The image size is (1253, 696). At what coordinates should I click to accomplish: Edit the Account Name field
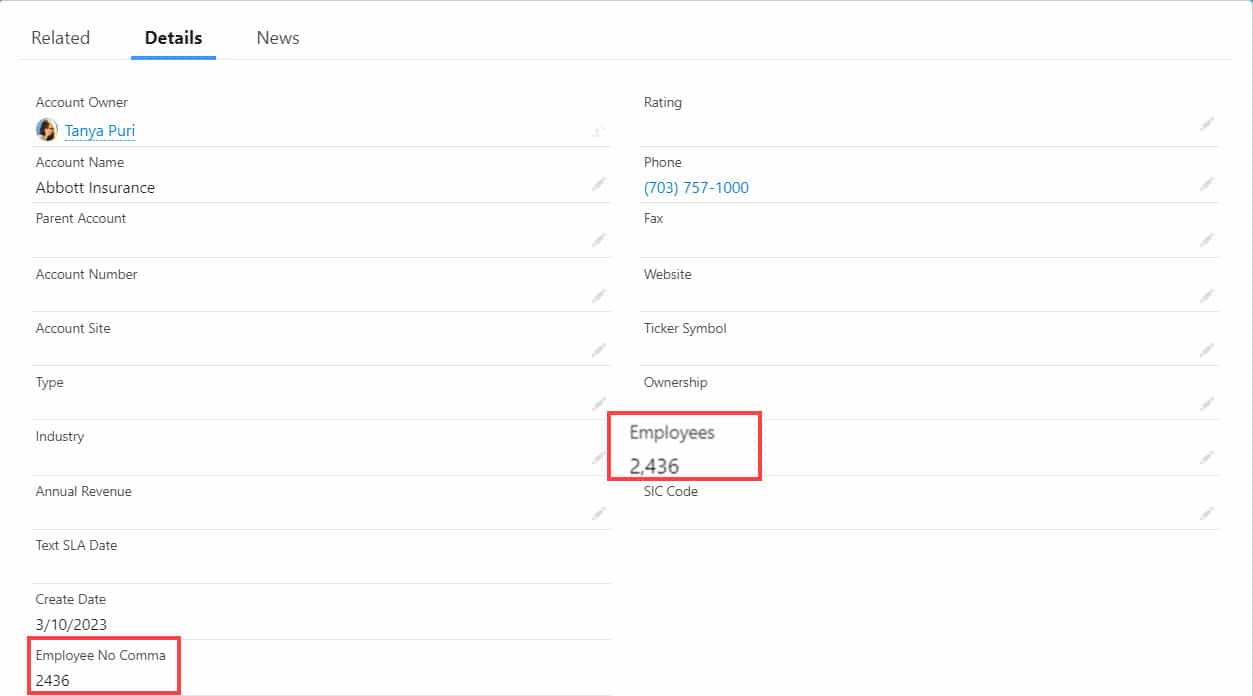pos(599,184)
